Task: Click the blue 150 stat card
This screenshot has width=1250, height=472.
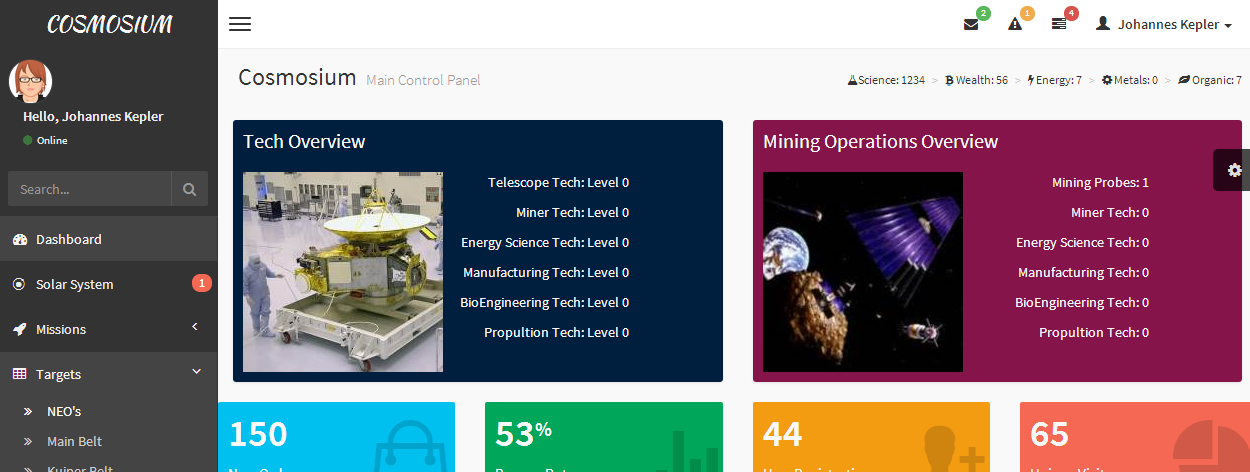Action: point(336,437)
